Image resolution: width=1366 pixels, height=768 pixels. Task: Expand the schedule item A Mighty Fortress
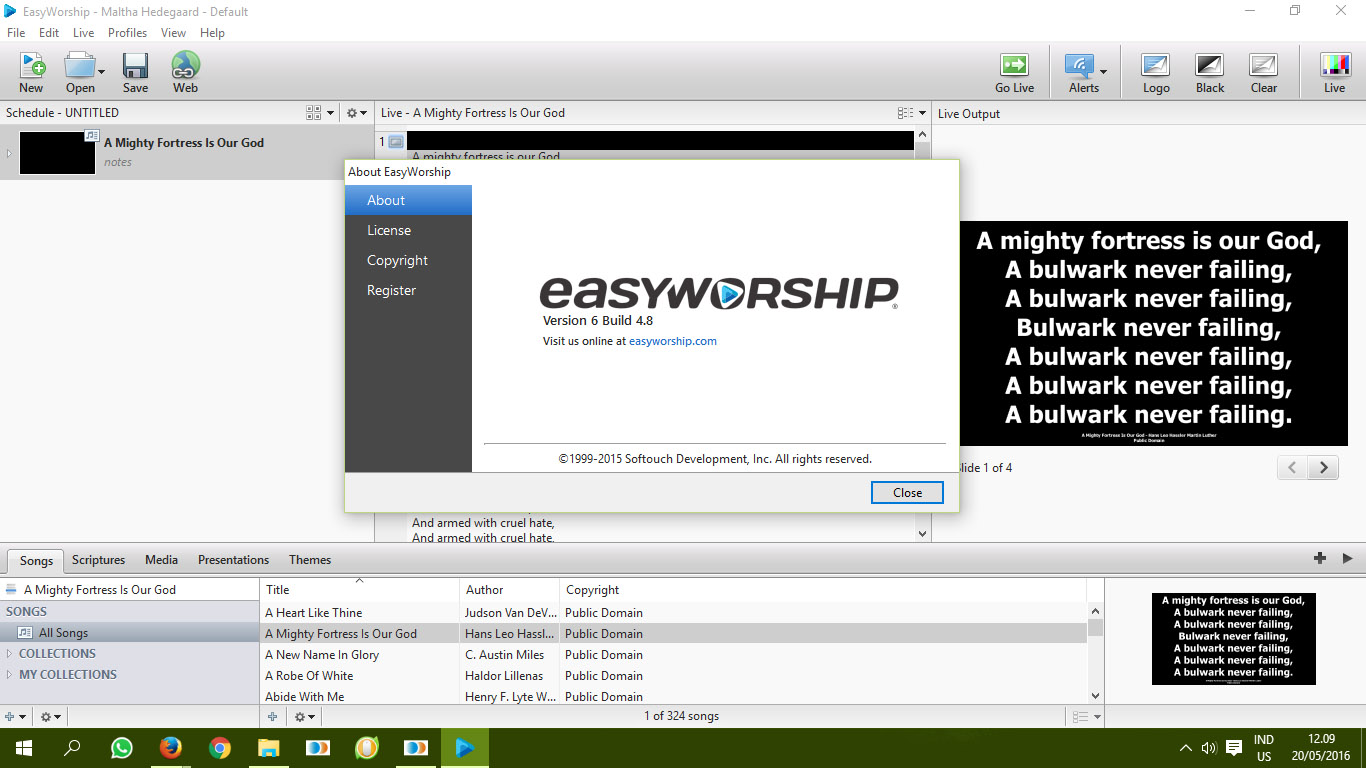(9, 153)
